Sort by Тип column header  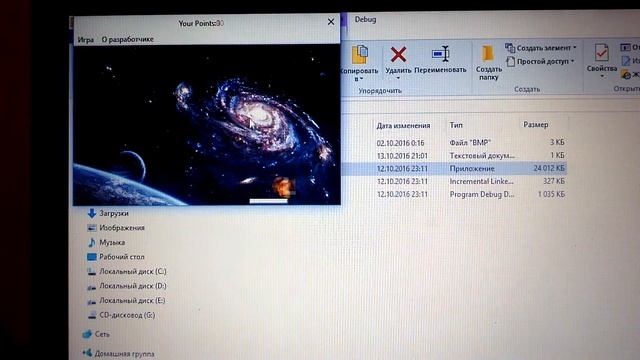pyautogui.click(x=456, y=125)
